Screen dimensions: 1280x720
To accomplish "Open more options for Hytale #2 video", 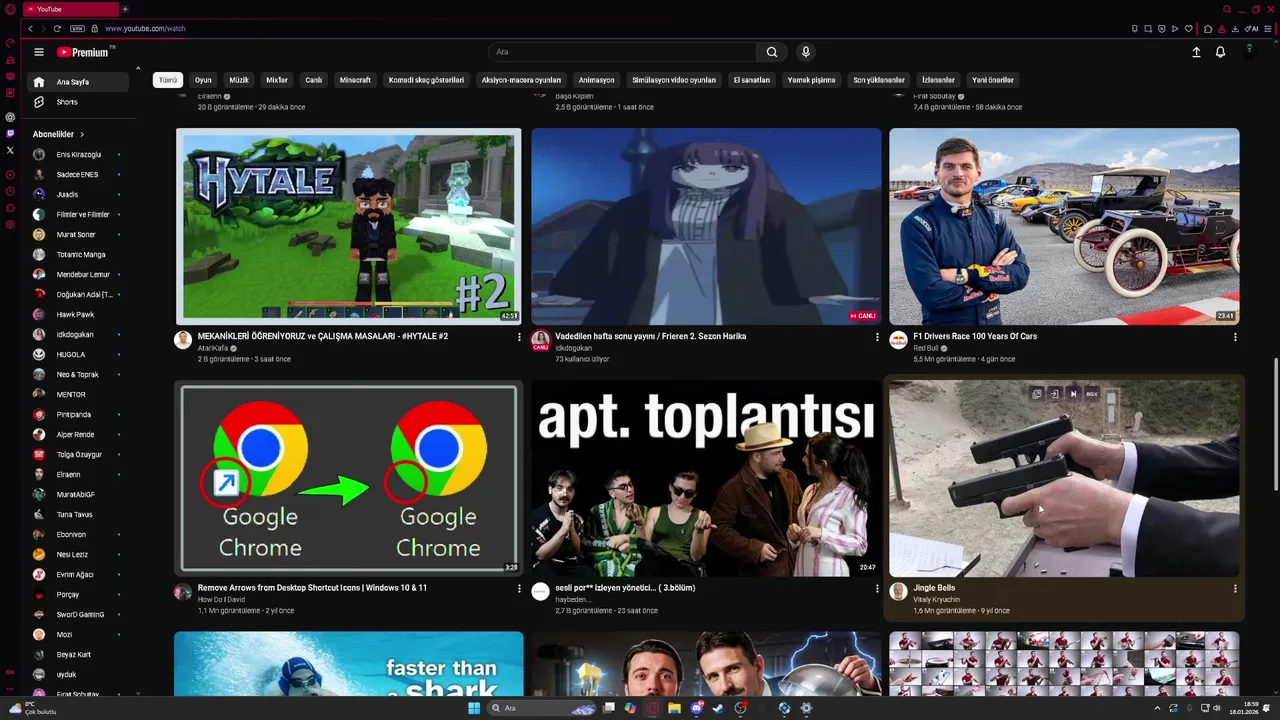I will coord(519,337).
